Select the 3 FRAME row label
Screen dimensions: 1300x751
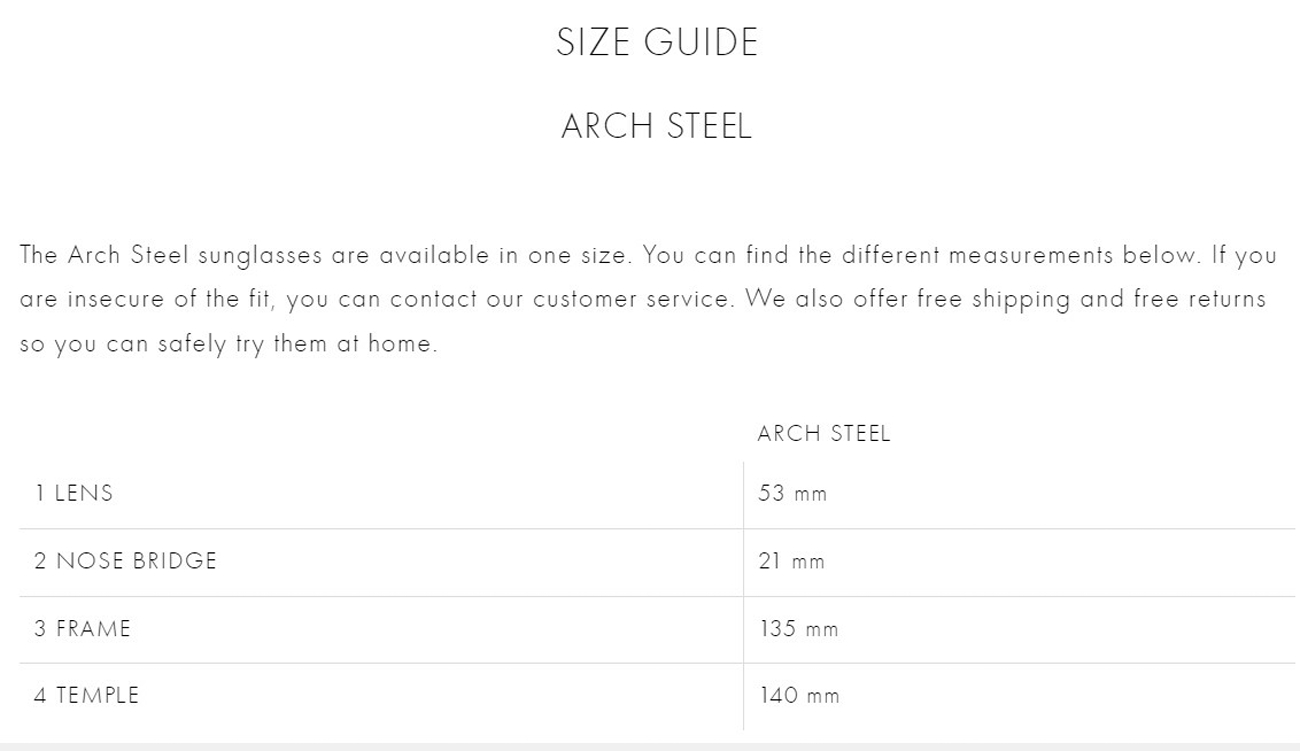(x=82, y=629)
